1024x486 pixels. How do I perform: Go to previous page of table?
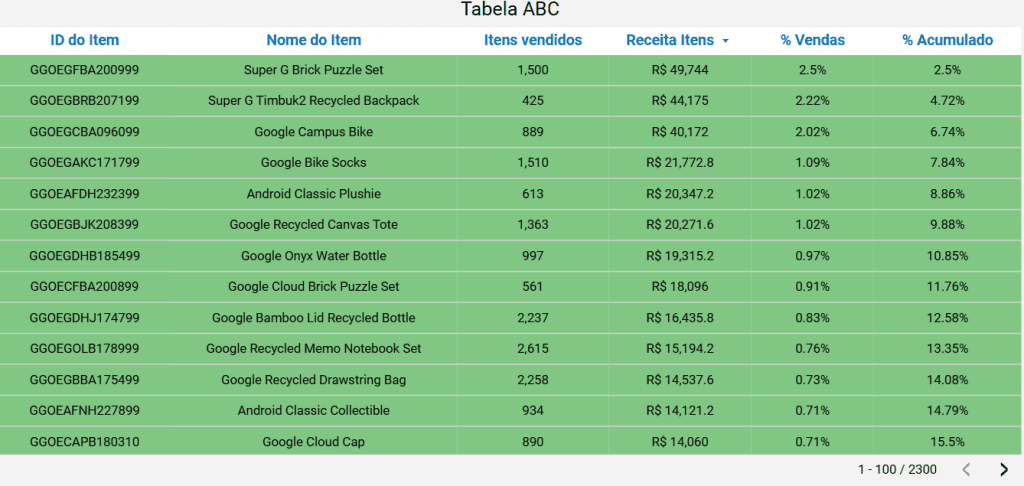click(966, 469)
